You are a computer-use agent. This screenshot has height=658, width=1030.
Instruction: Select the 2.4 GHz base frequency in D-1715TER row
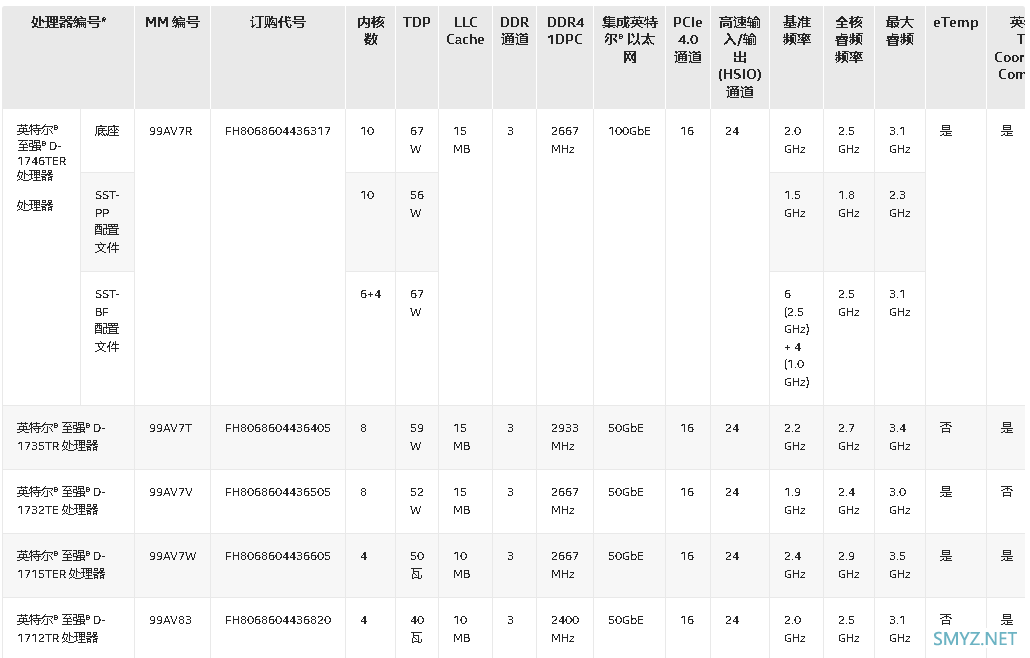794,564
